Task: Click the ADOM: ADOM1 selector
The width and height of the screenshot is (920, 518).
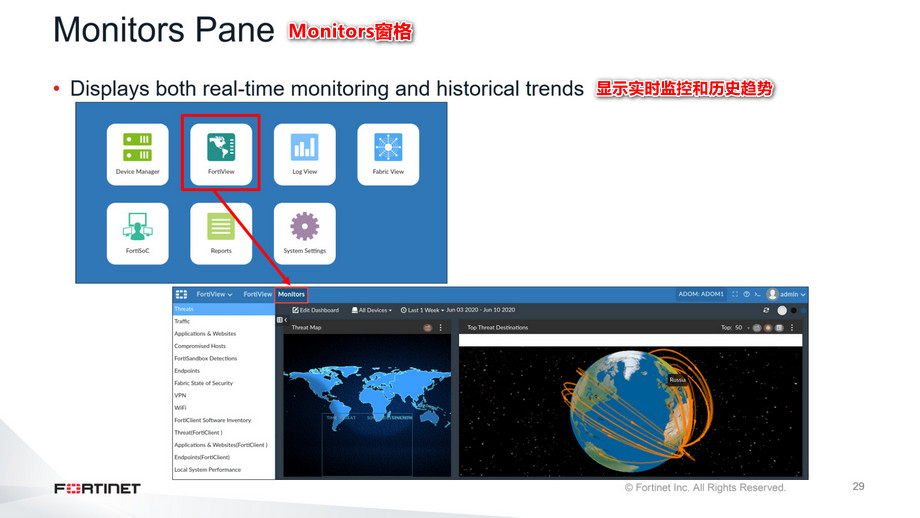Action: (x=701, y=294)
